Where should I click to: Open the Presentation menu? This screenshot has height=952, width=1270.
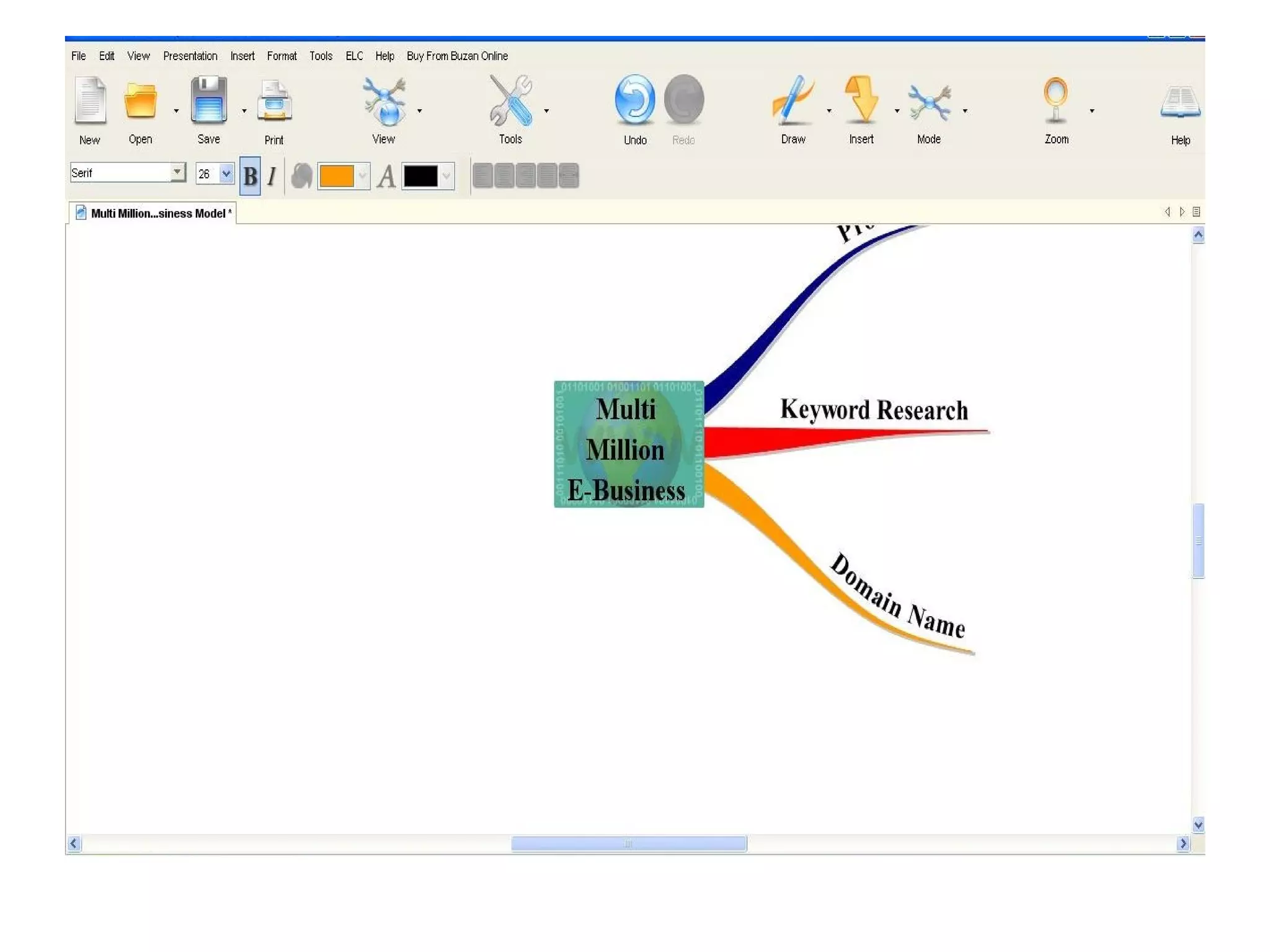tap(190, 56)
